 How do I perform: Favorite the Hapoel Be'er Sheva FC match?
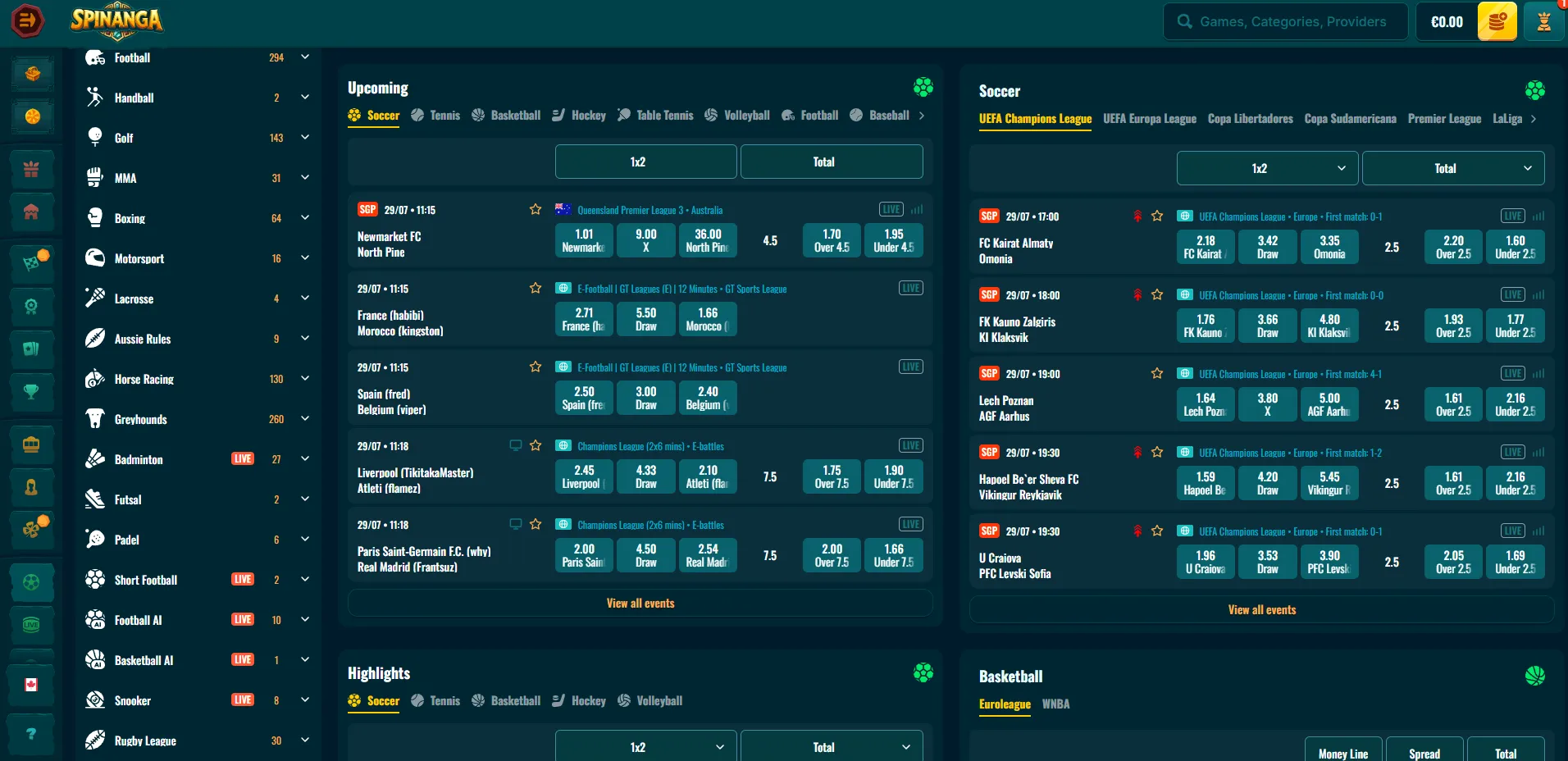[1157, 453]
